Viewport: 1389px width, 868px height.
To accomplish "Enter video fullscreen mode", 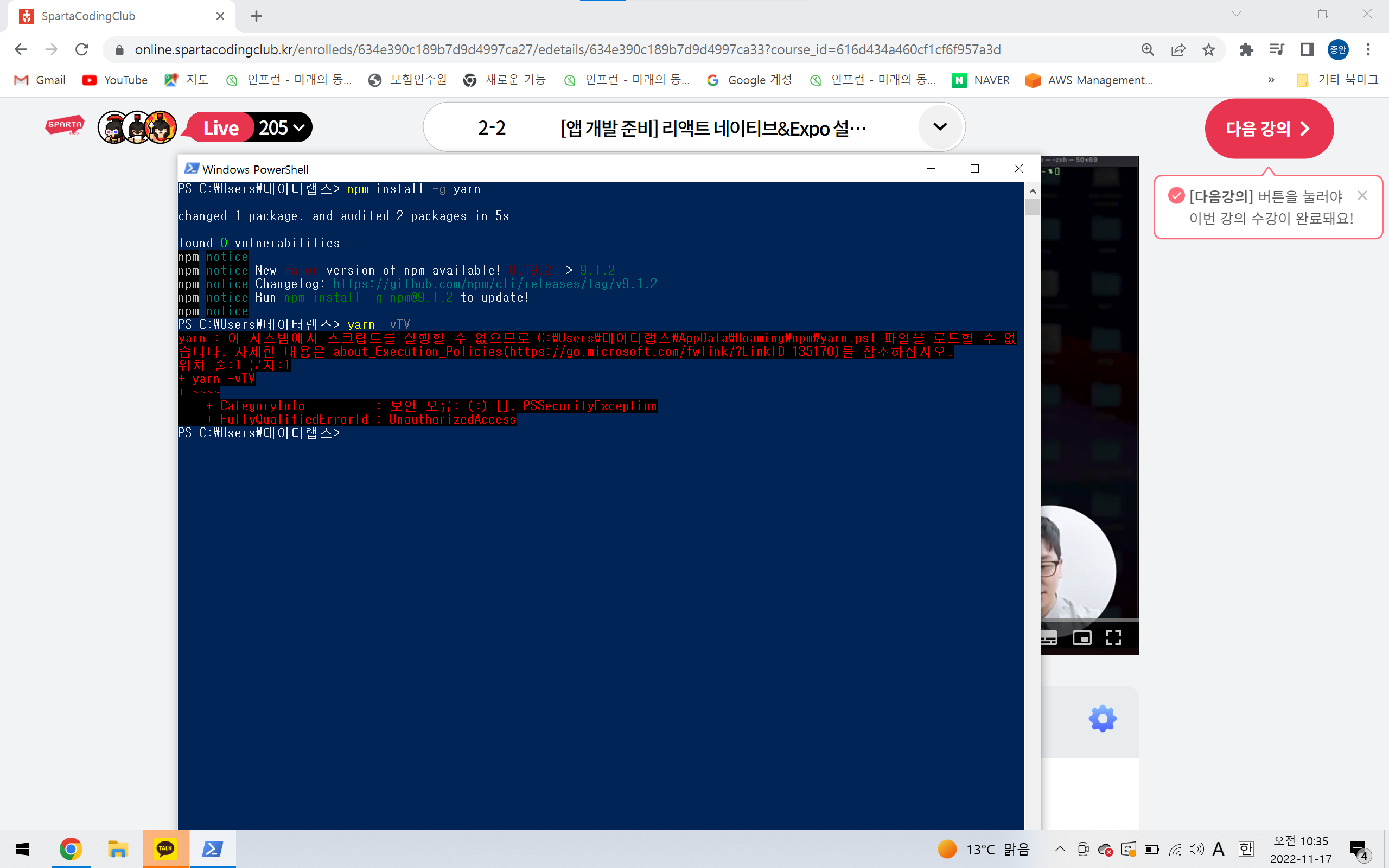I will 1113,638.
